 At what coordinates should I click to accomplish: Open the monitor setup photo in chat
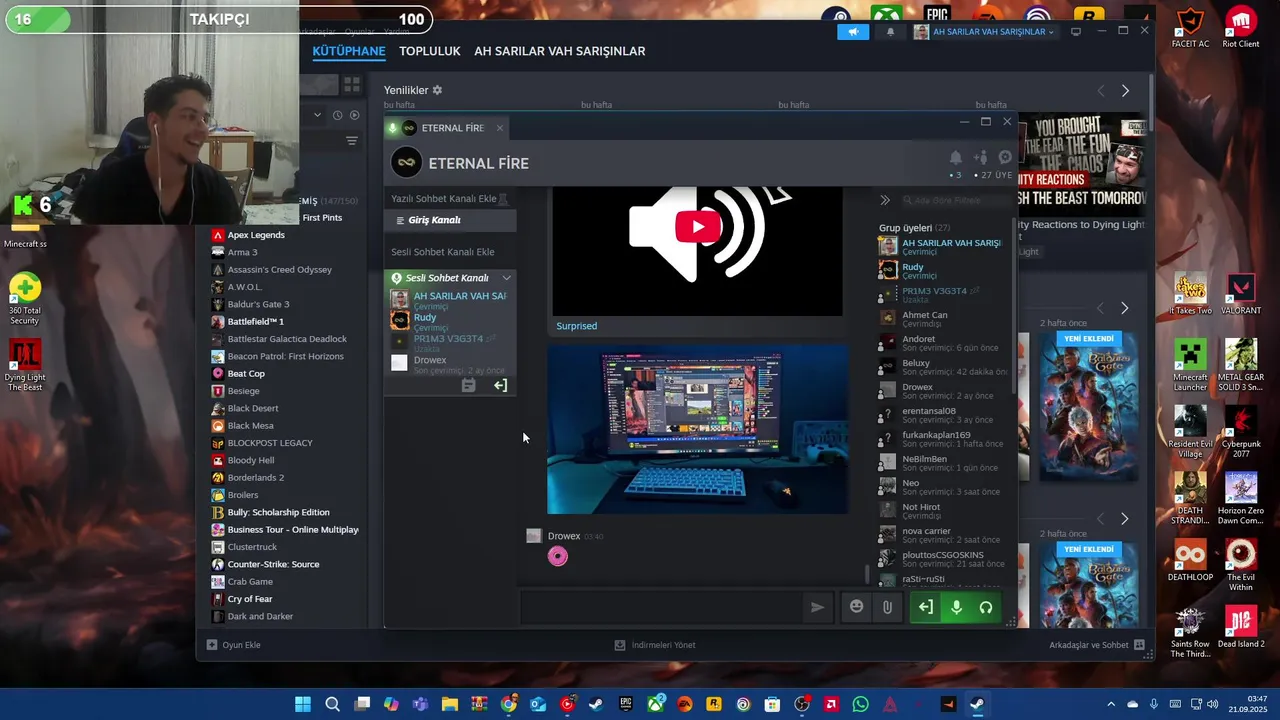697,430
